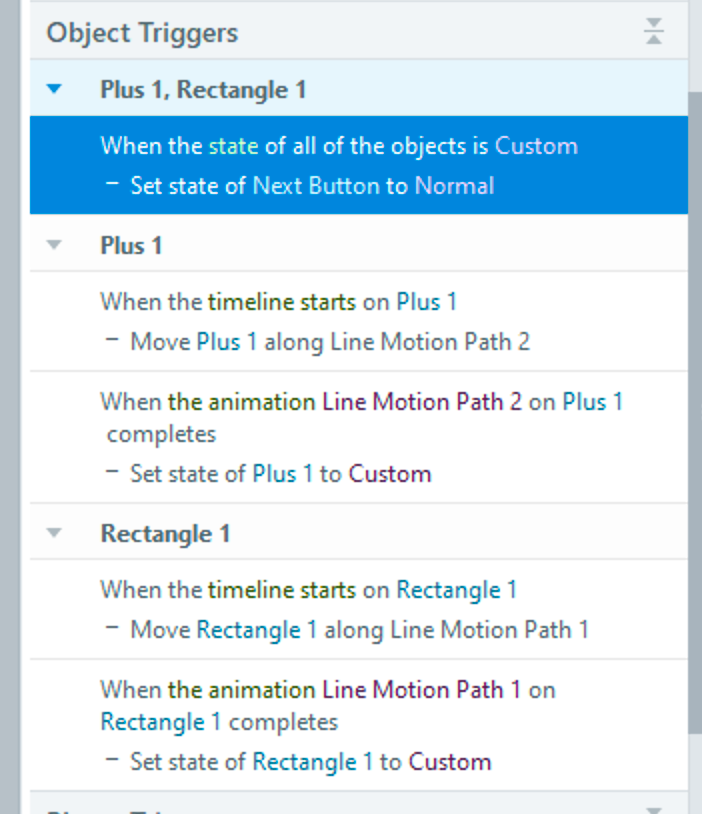Viewport: 702px width, 814px height.
Task: Select 'Move Plus 1 along Line Motion Path 2' action
Action: 330,342
